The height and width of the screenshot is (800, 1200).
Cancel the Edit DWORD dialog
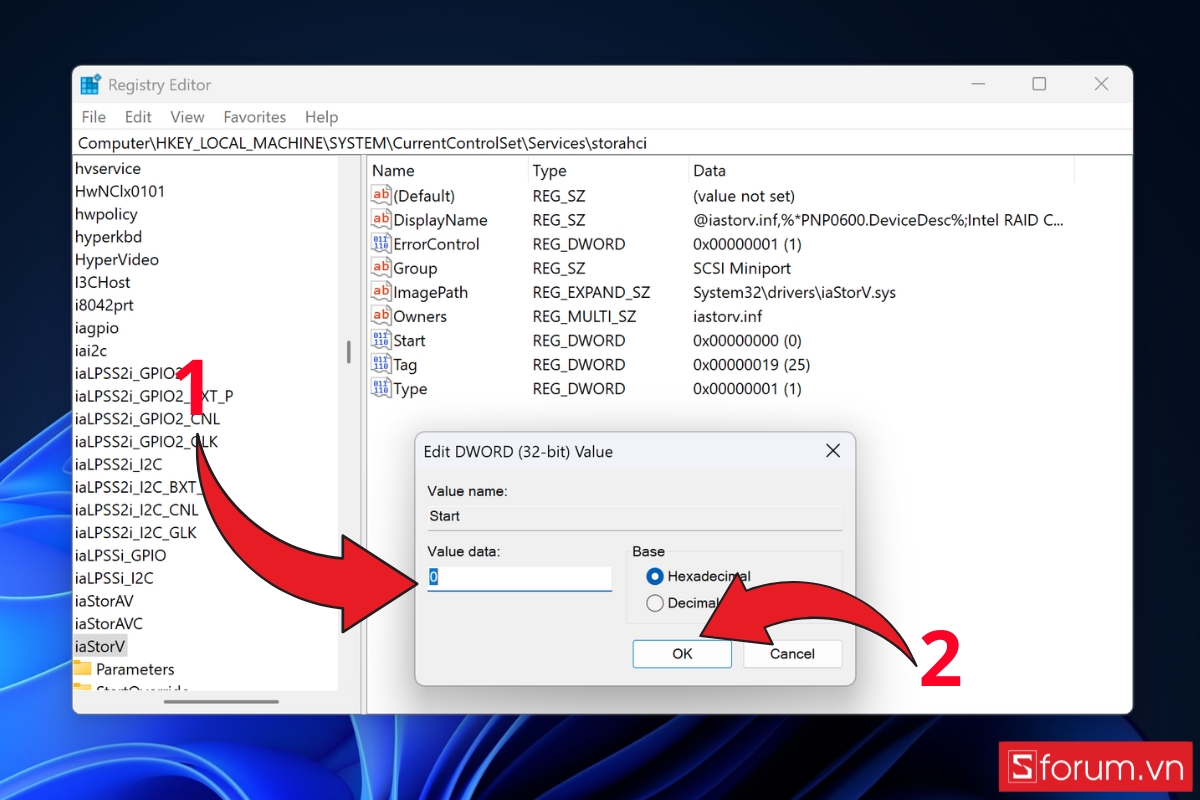(792, 654)
